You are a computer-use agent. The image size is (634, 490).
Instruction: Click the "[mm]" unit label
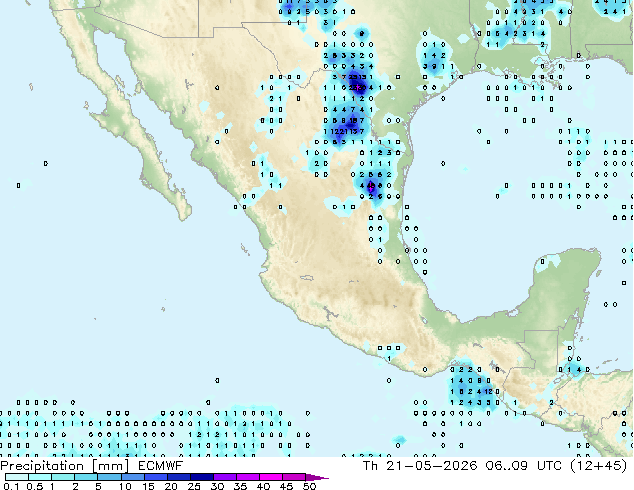click(111, 466)
